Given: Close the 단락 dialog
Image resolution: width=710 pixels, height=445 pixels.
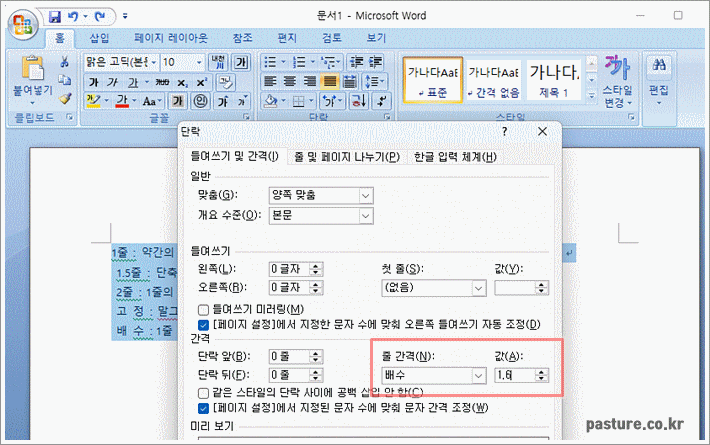Looking at the screenshot, I should click(542, 131).
